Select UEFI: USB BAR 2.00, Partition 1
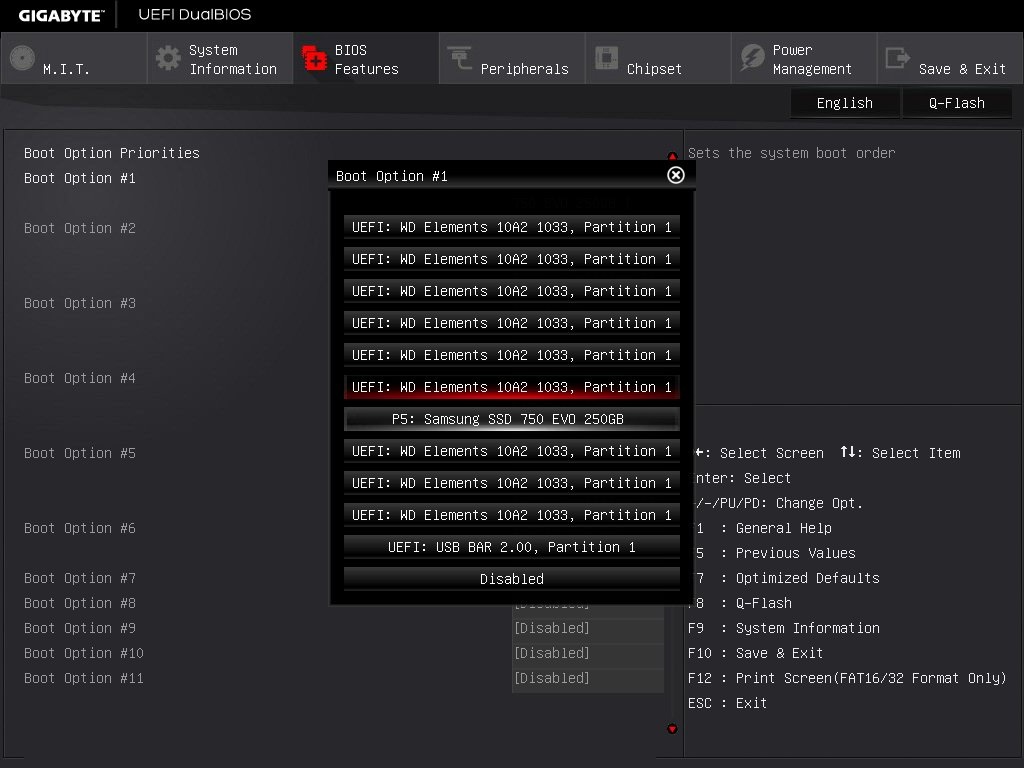The height and width of the screenshot is (768, 1024). [511, 547]
